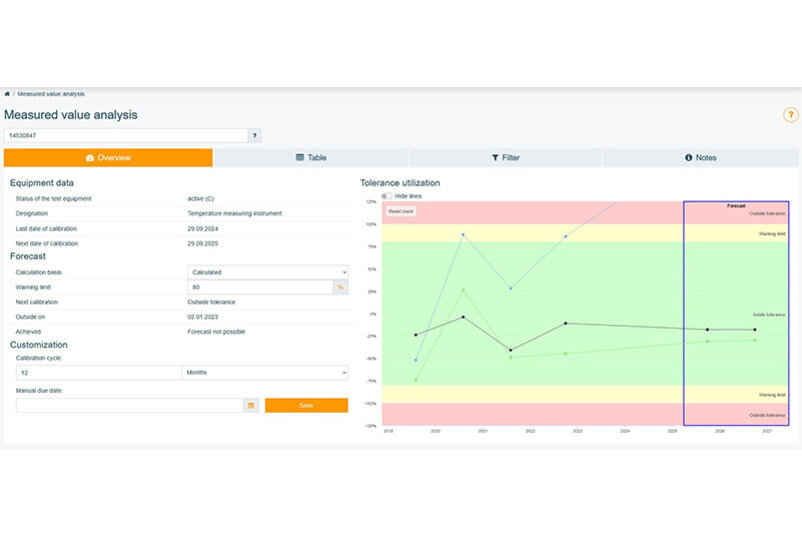Open the calendar picker for Manual due date
The image size is (802, 536).
251,406
